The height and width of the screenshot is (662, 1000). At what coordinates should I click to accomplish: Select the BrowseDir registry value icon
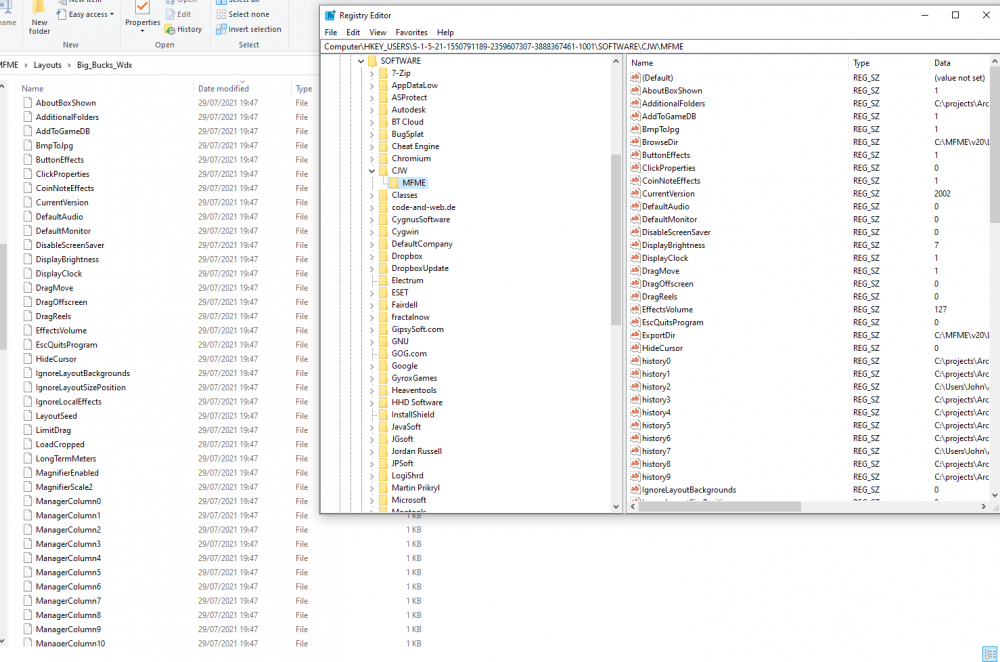[635, 142]
